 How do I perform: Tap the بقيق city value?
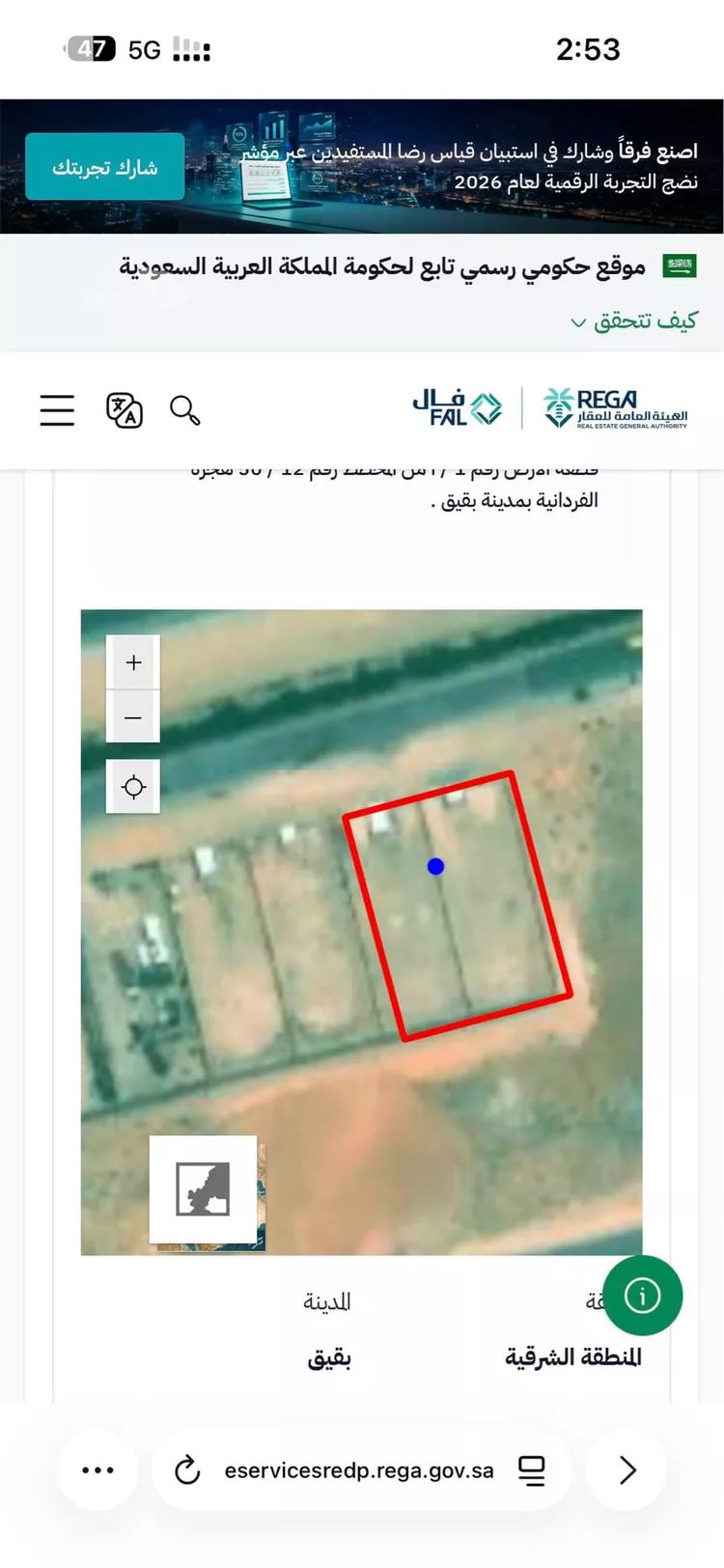click(329, 1358)
